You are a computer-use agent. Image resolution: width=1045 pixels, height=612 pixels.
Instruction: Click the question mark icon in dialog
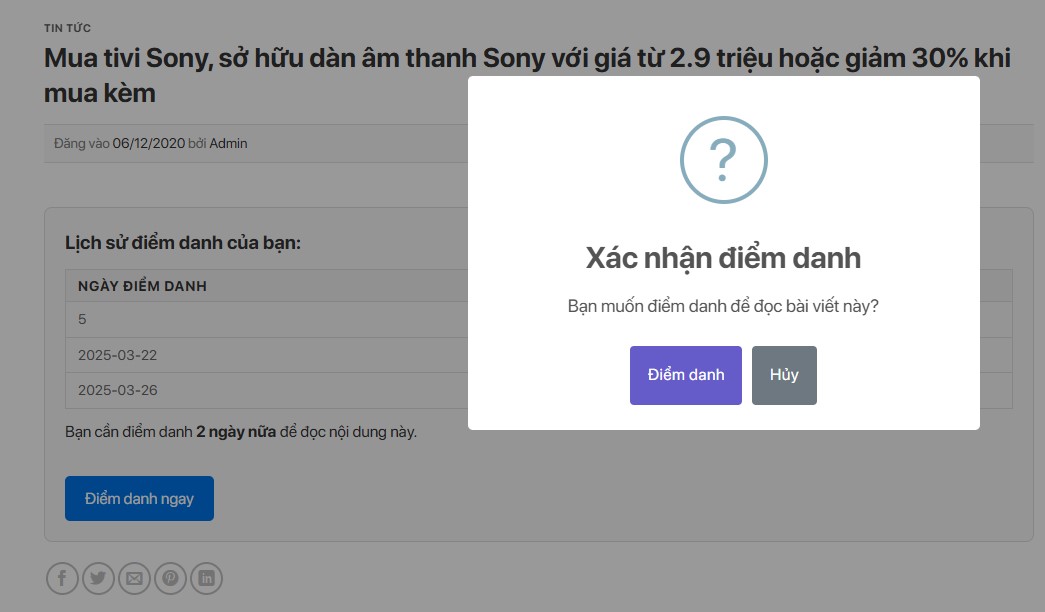[x=723, y=160]
